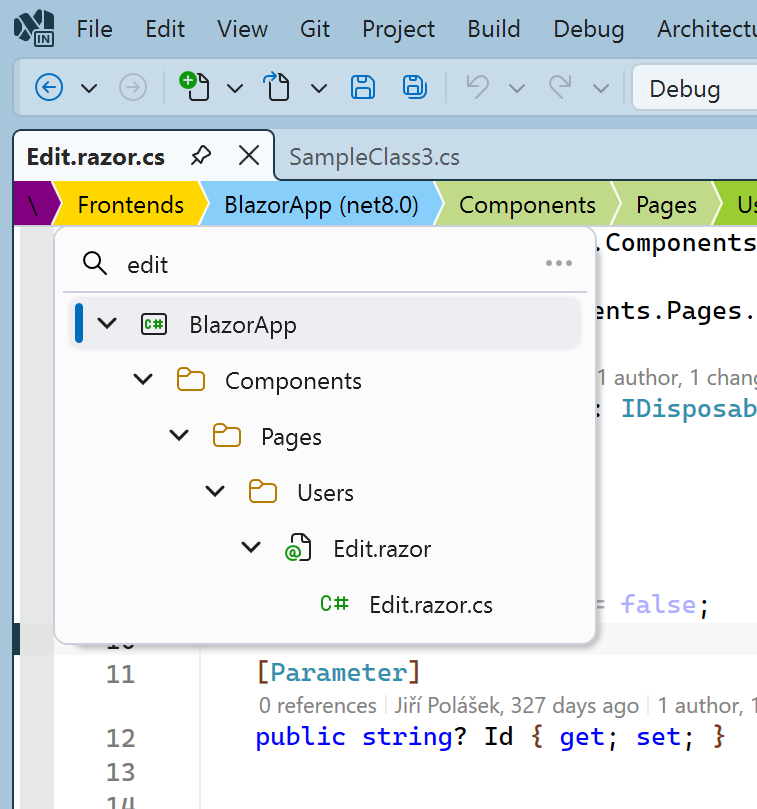Open the search options ellipsis menu

[x=559, y=263]
